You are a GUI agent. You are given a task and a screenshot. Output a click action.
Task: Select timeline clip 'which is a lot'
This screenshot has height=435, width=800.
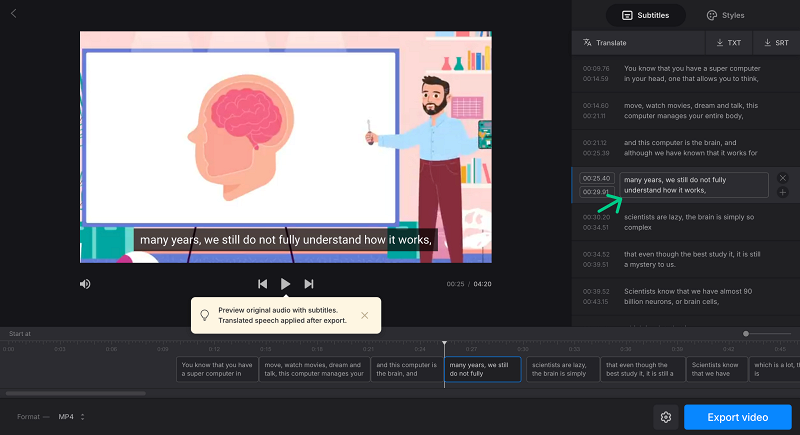click(774, 369)
